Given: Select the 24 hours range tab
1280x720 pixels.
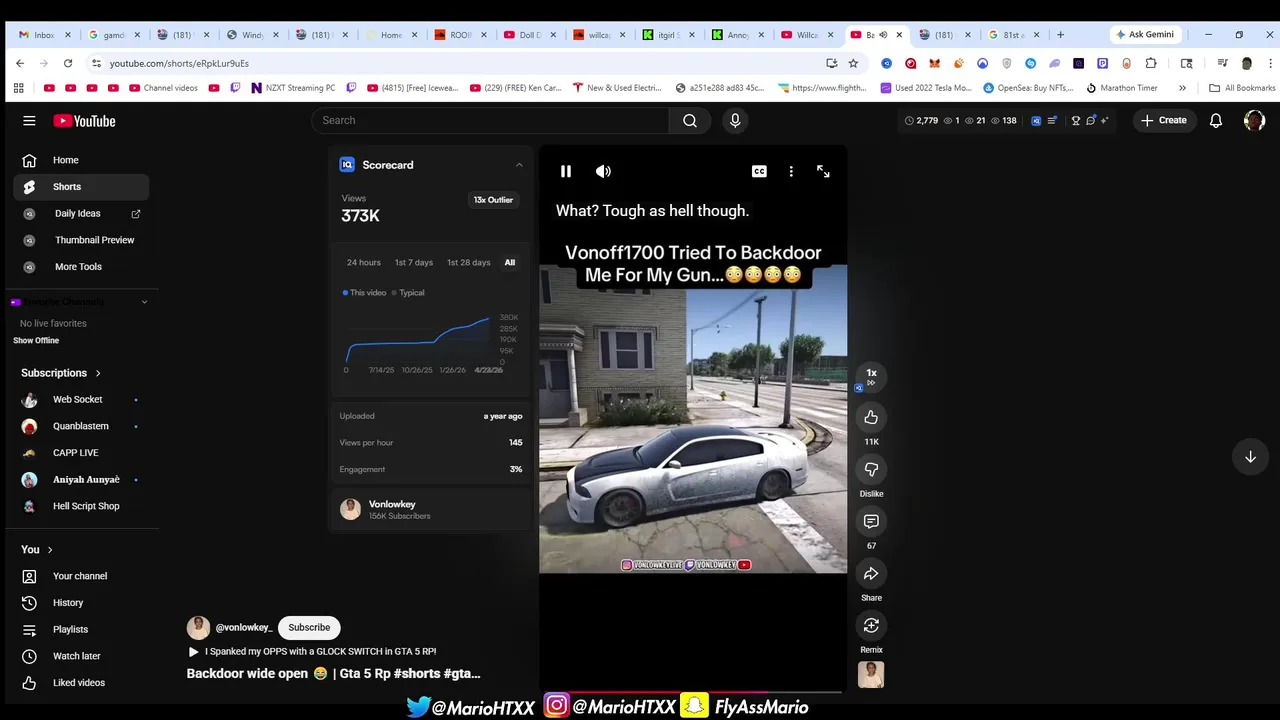Looking at the screenshot, I should (364, 262).
